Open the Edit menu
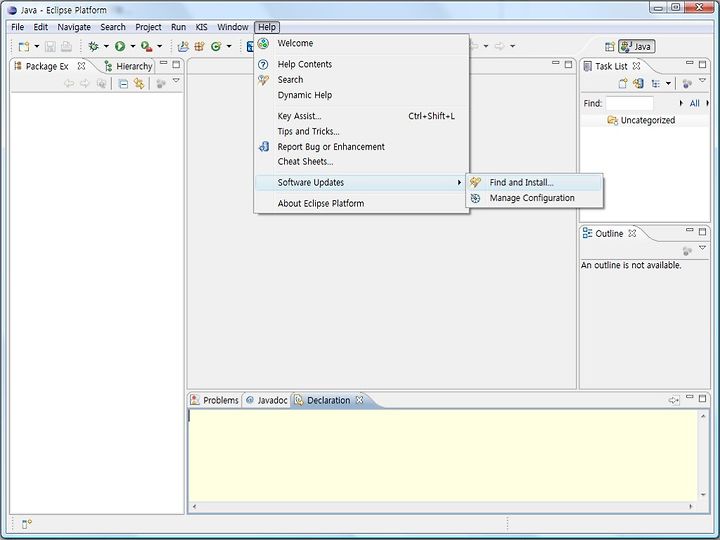 pyautogui.click(x=40, y=27)
